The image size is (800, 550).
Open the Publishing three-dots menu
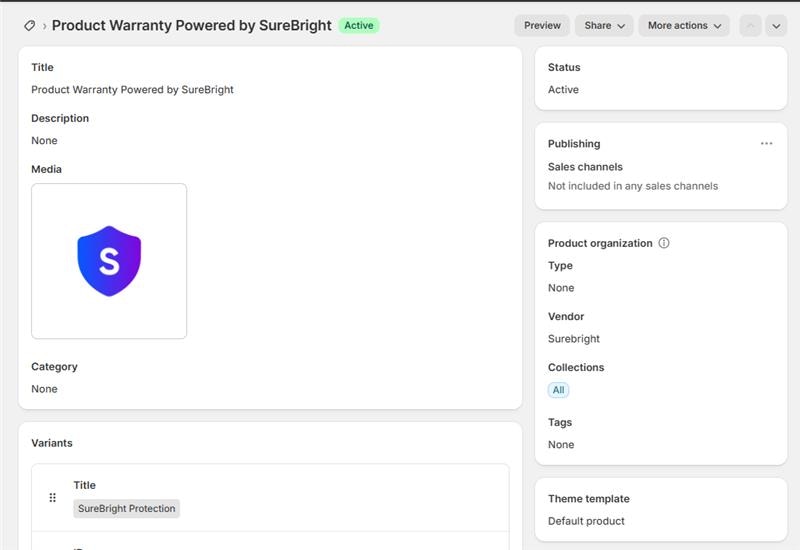click(x=766, y=143)
